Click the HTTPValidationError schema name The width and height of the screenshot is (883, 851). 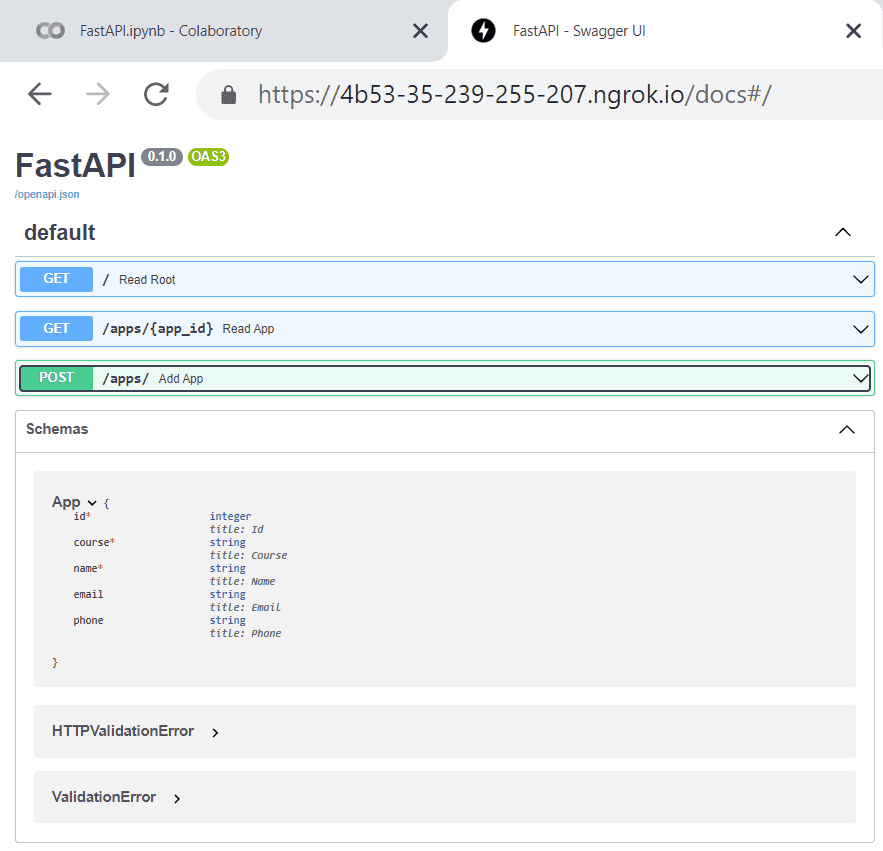tap(123, 731)
